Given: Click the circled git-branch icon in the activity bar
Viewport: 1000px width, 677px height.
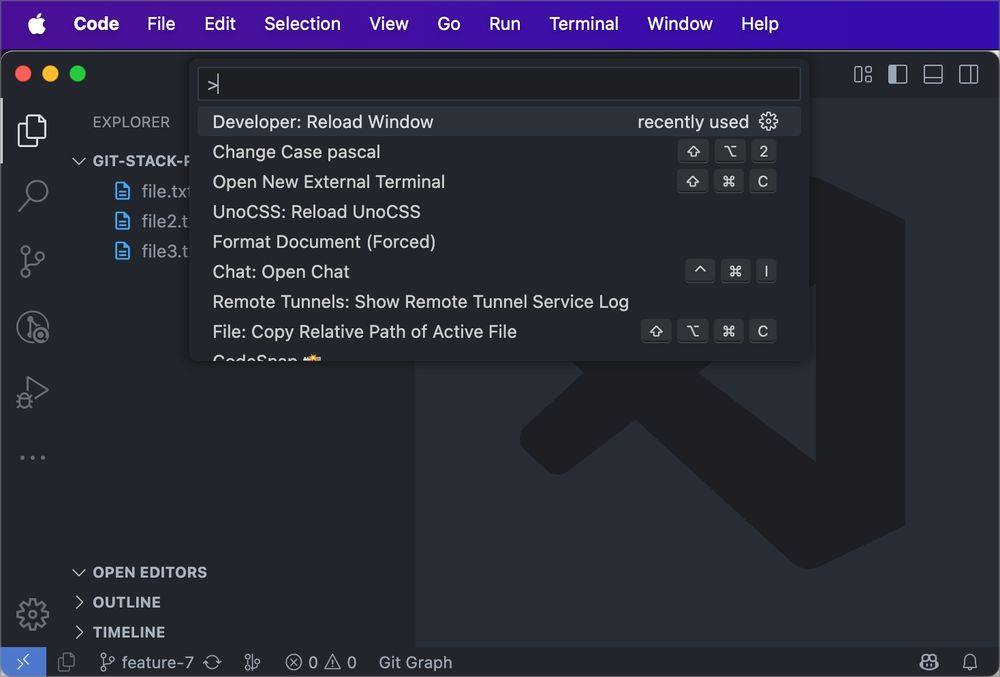Looking at the screenshot, I should click(32, 327).
